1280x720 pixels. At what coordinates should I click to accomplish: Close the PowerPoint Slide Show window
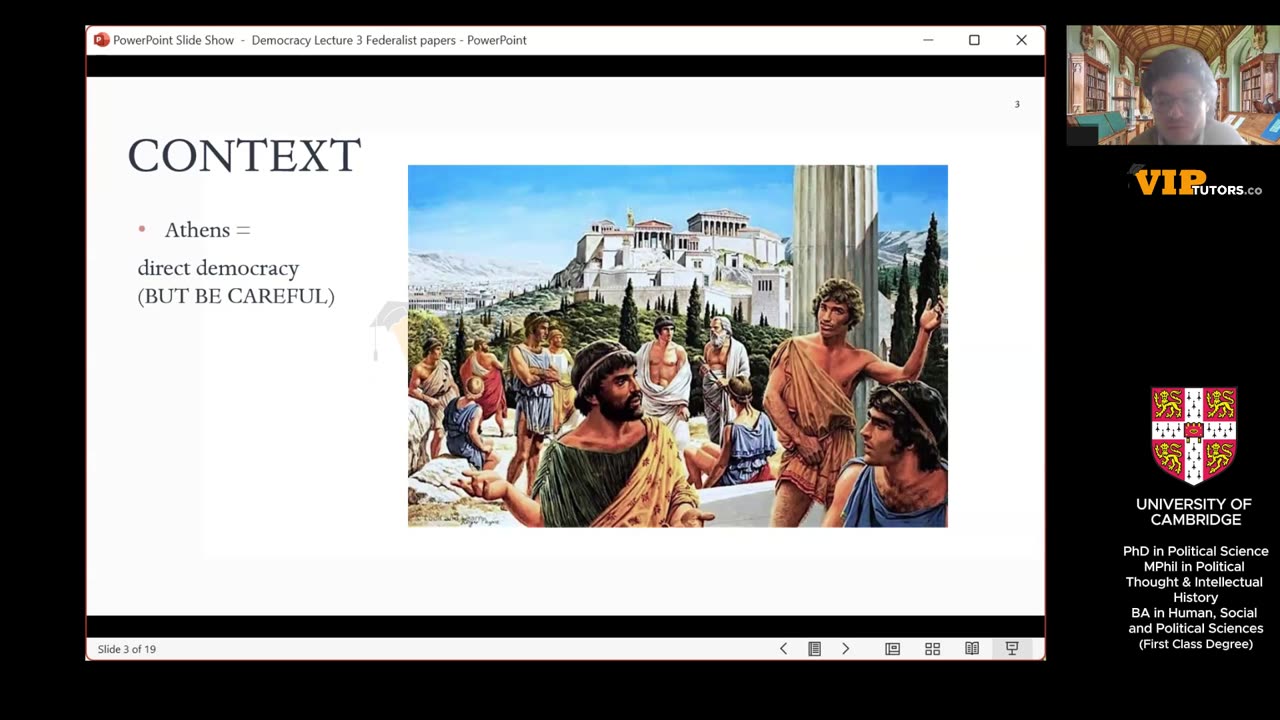coord(1021,40)
